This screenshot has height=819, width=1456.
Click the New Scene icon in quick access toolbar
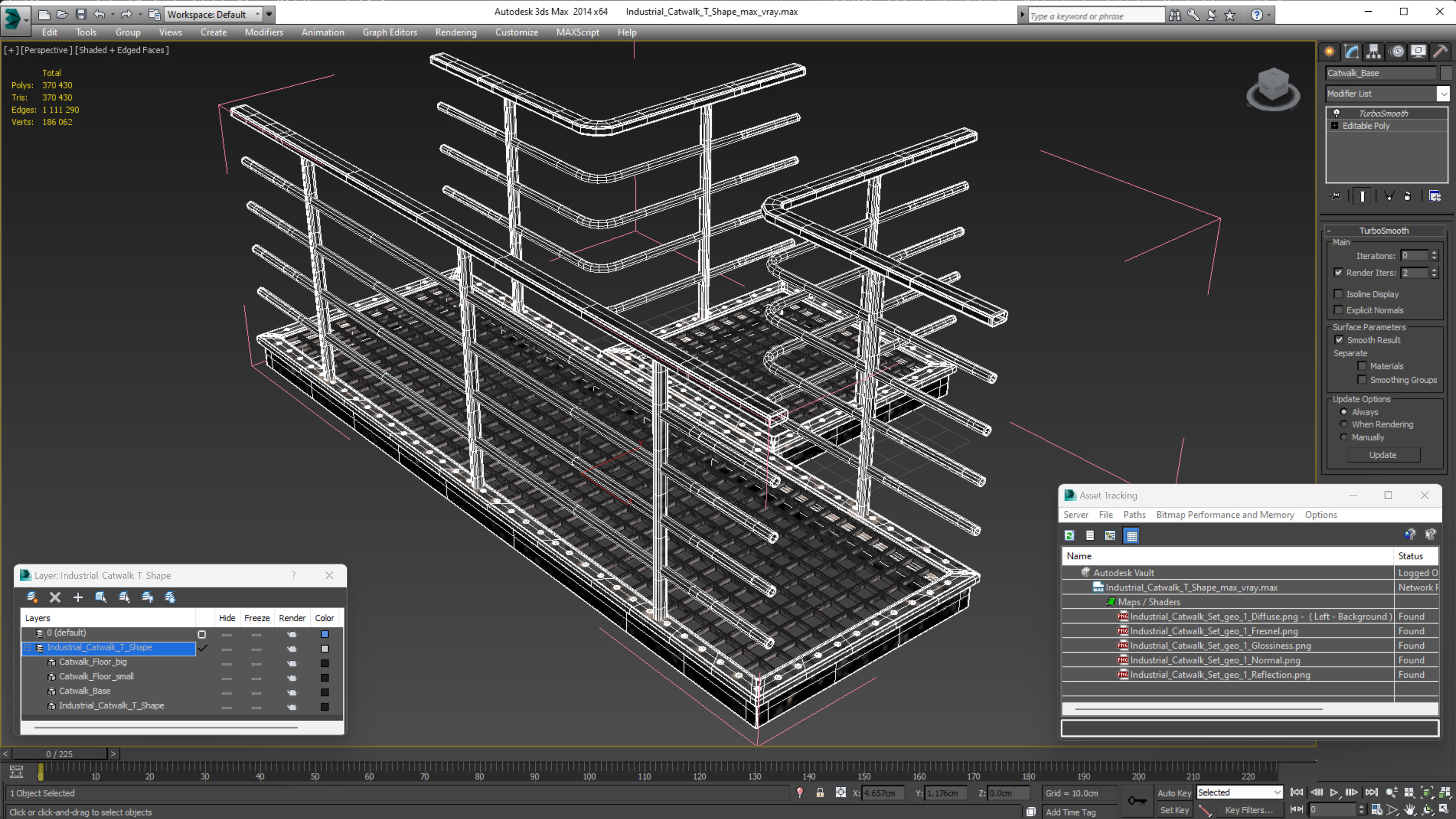point(44,14)
